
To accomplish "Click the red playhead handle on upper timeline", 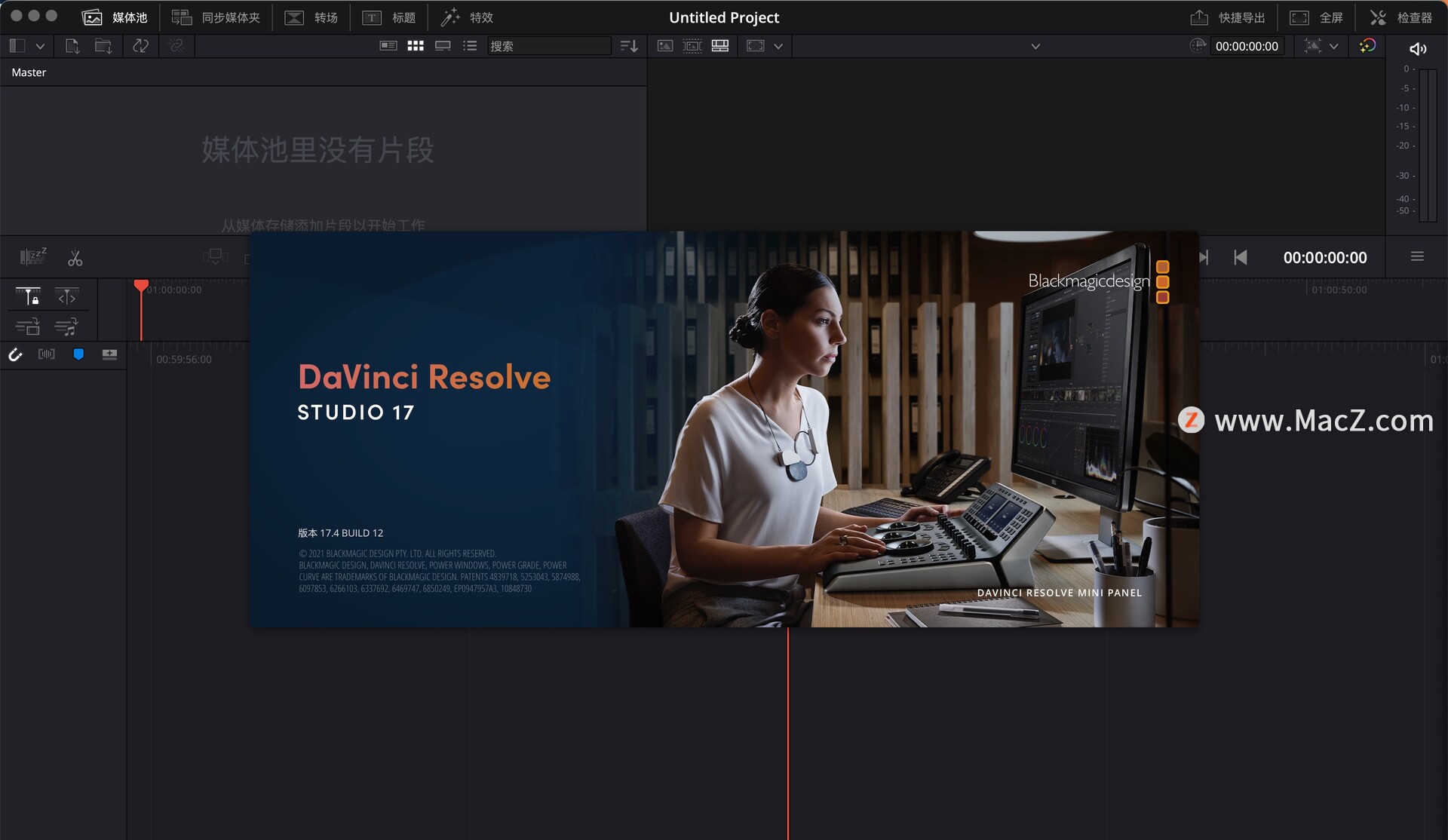I will [x=141, y=286].
